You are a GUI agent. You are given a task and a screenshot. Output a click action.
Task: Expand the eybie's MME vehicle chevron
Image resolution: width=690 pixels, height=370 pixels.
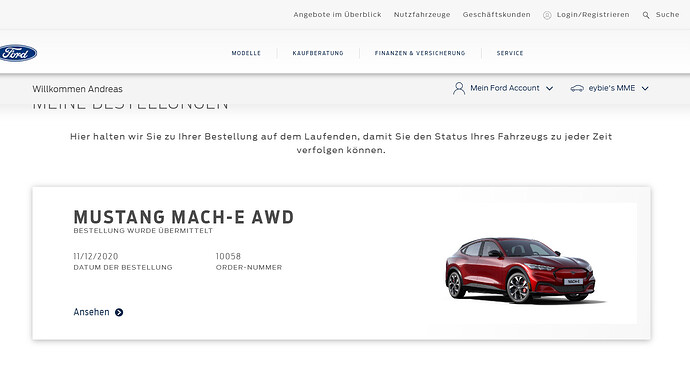point(645,88)
